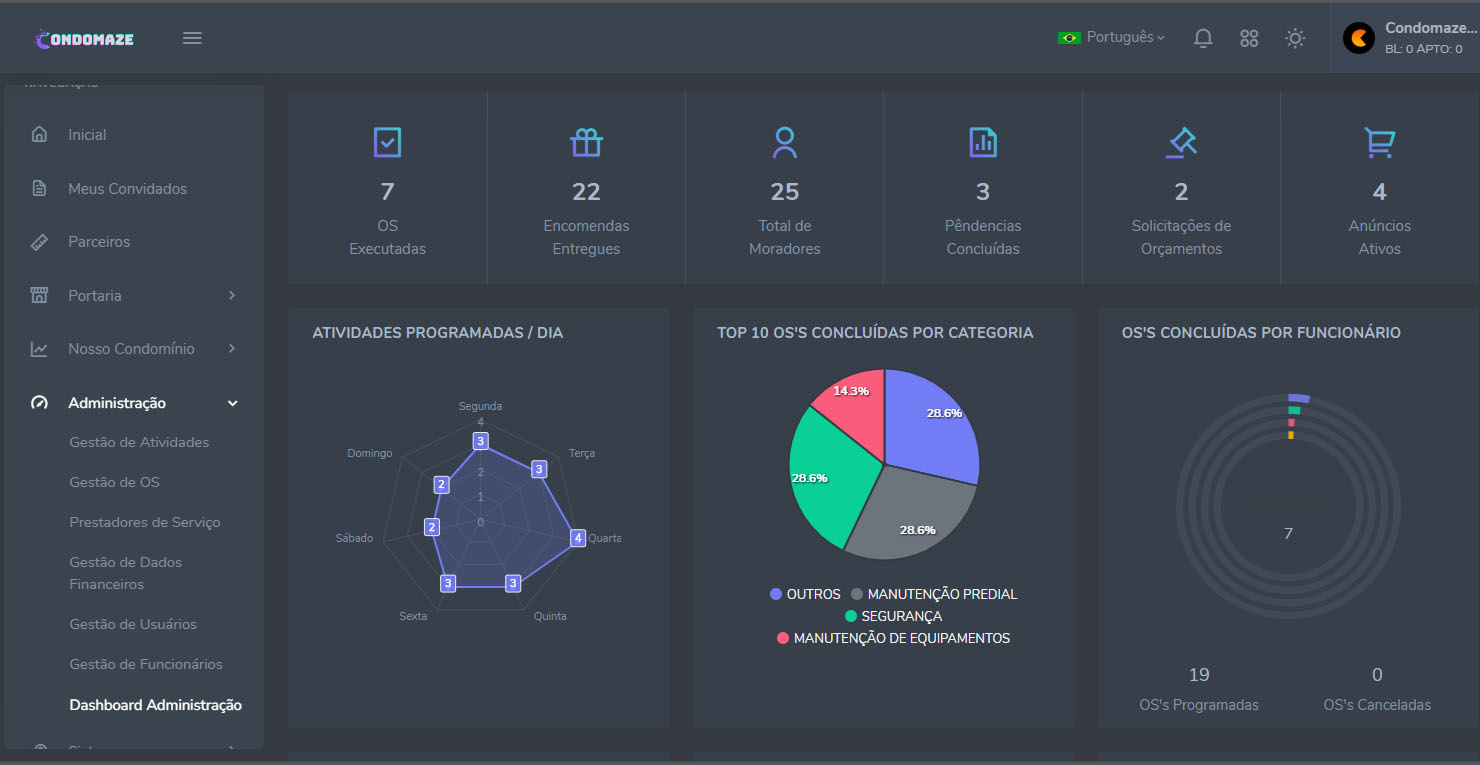The image size is (1480, 765).
Task: Open the notifications bell
Action: (1203, 38)
